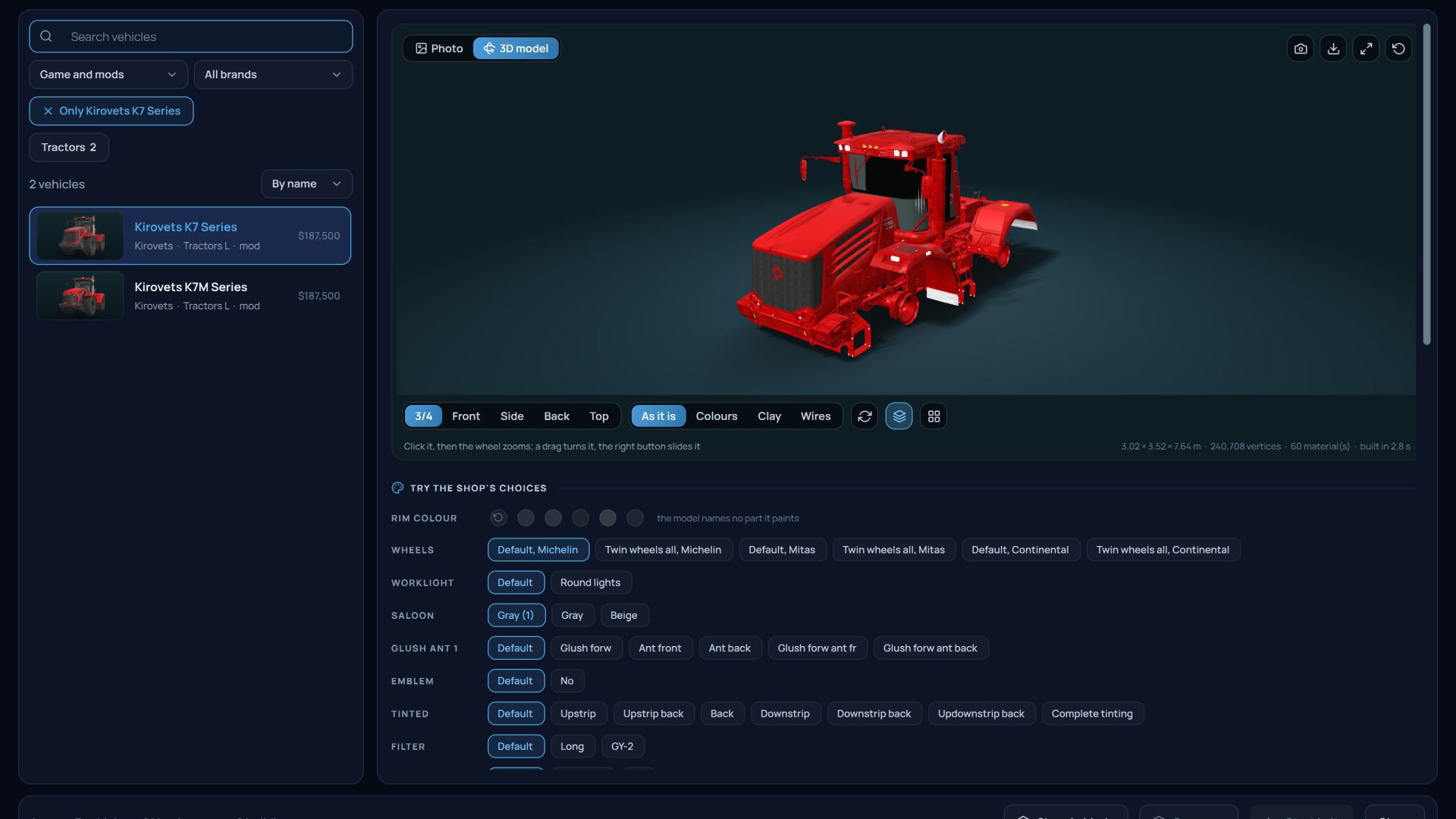Choose the GY-2 filter

622,746
